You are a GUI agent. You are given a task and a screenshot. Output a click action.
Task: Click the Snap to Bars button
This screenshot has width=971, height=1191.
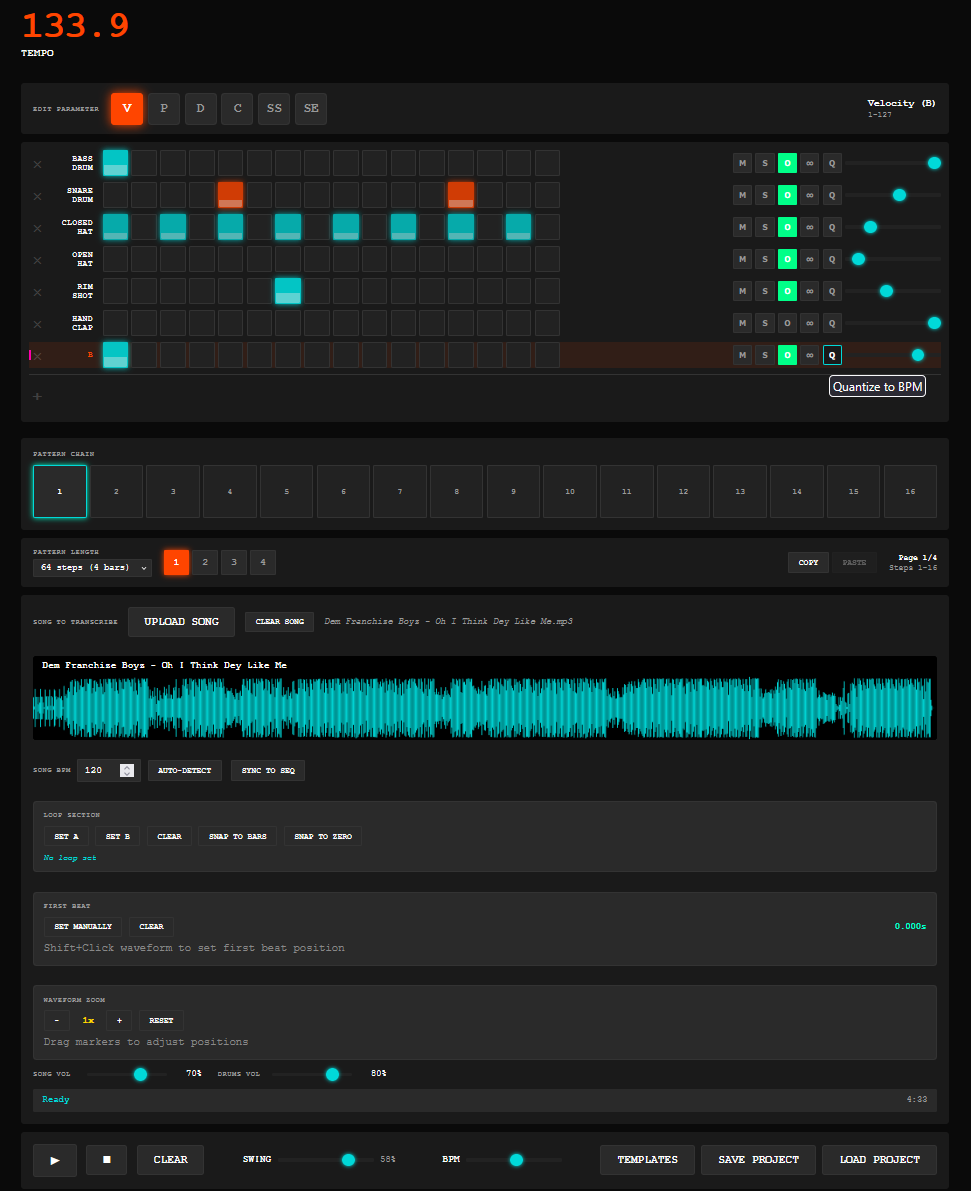(238, 836)
